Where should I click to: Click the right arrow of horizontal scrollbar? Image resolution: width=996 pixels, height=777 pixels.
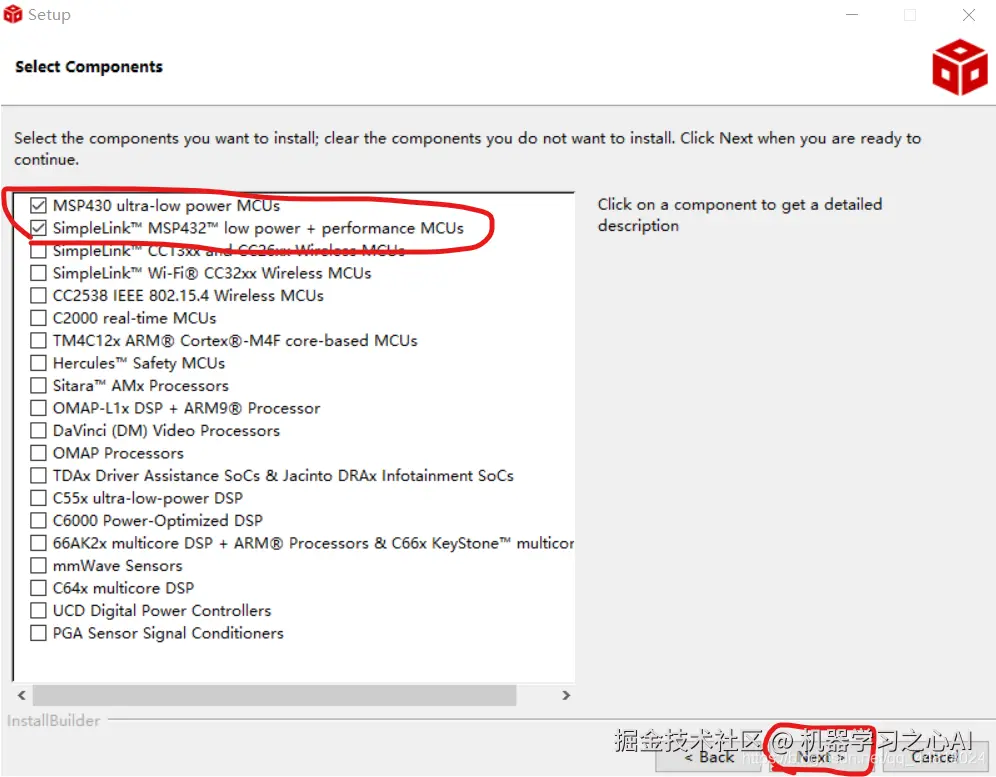pyautogui.click(x=566, y=695)
